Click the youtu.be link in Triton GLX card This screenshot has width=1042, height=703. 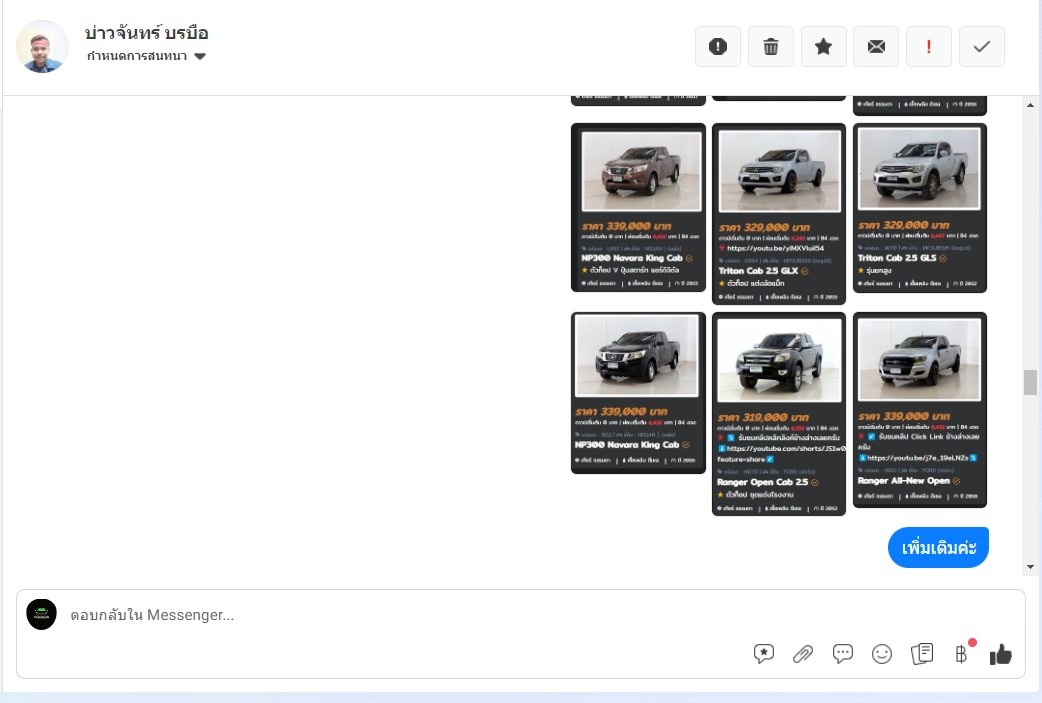(775, 248)
